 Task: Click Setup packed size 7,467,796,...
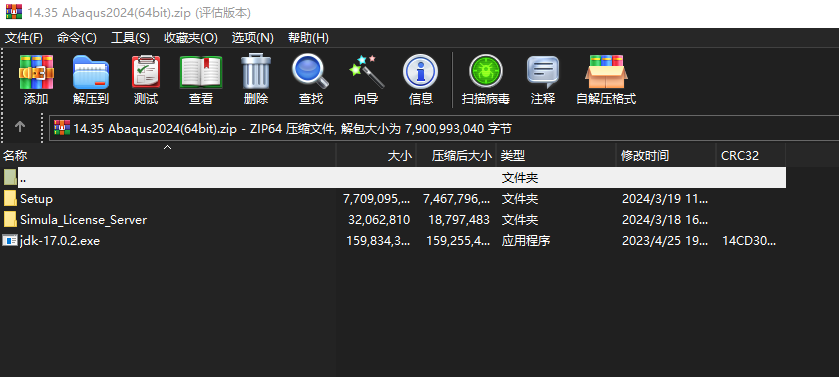[456, 198]
